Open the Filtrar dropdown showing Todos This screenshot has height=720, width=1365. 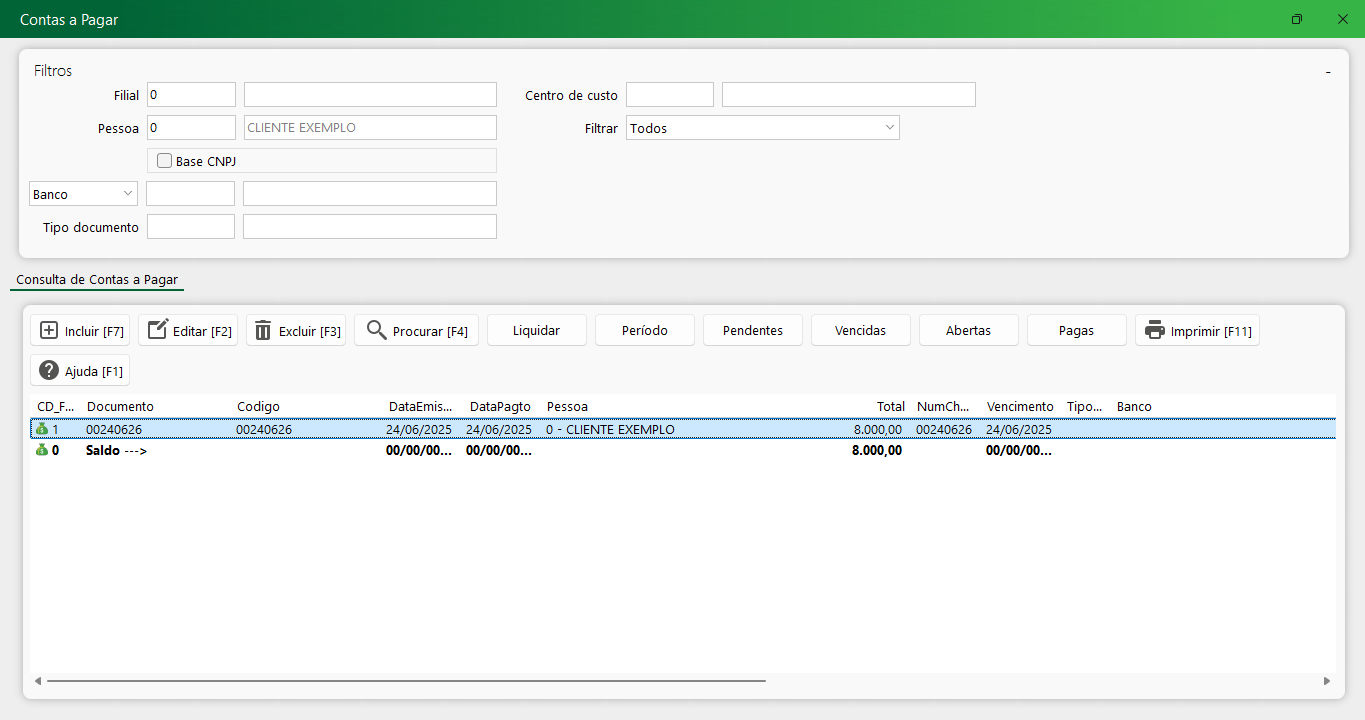point(762,128)
